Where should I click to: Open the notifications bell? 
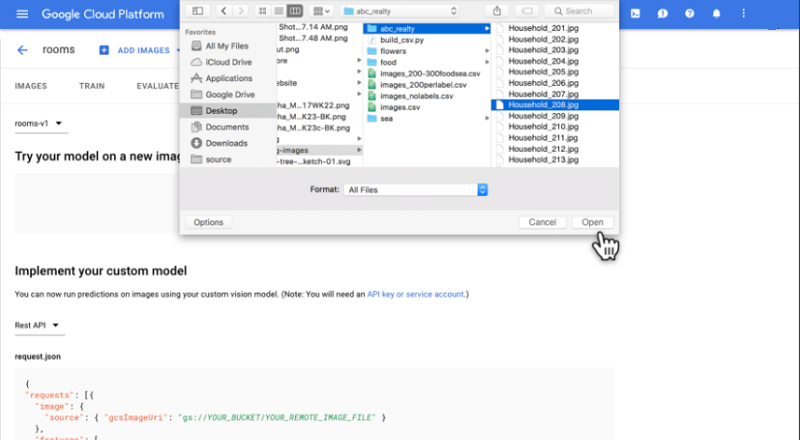(x=716, y=15)
